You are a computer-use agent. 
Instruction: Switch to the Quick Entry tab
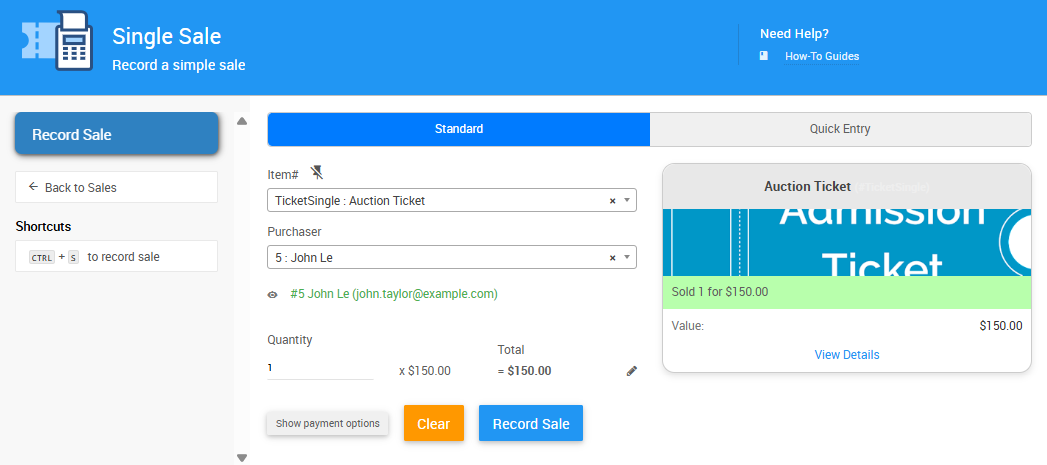840,129
